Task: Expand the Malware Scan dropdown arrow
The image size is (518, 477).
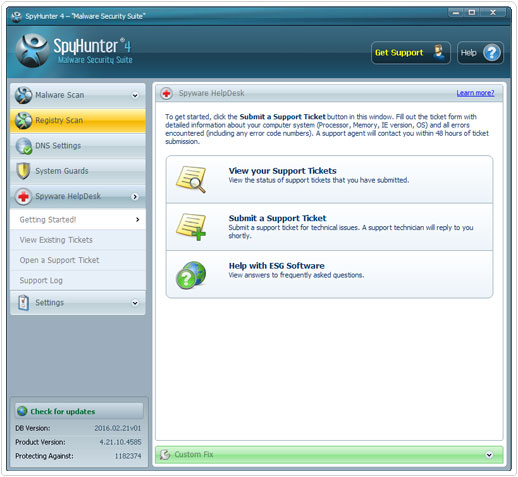Action: (135, 96)
